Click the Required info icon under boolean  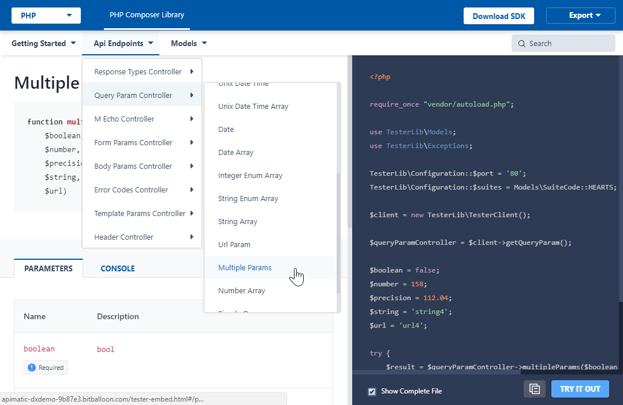pyautogui.click(x=32, y=368)
